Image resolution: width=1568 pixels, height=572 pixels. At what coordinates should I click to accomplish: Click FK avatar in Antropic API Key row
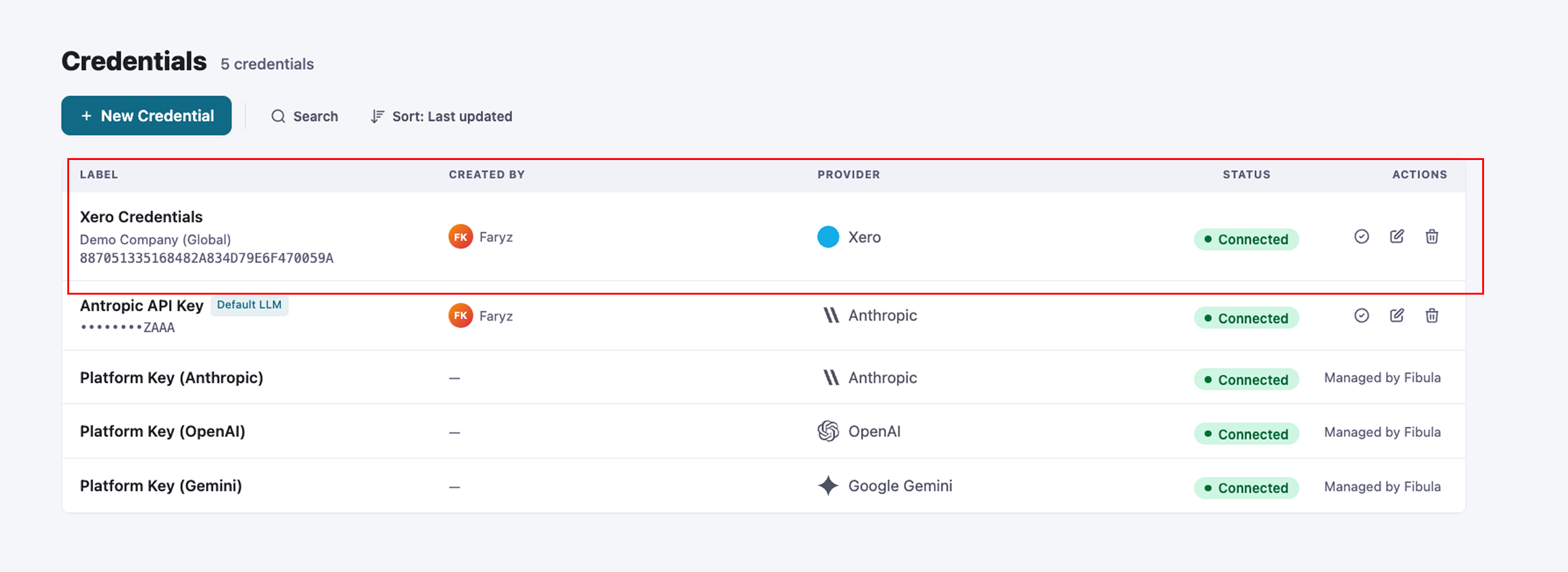click(x=461, y=316)
